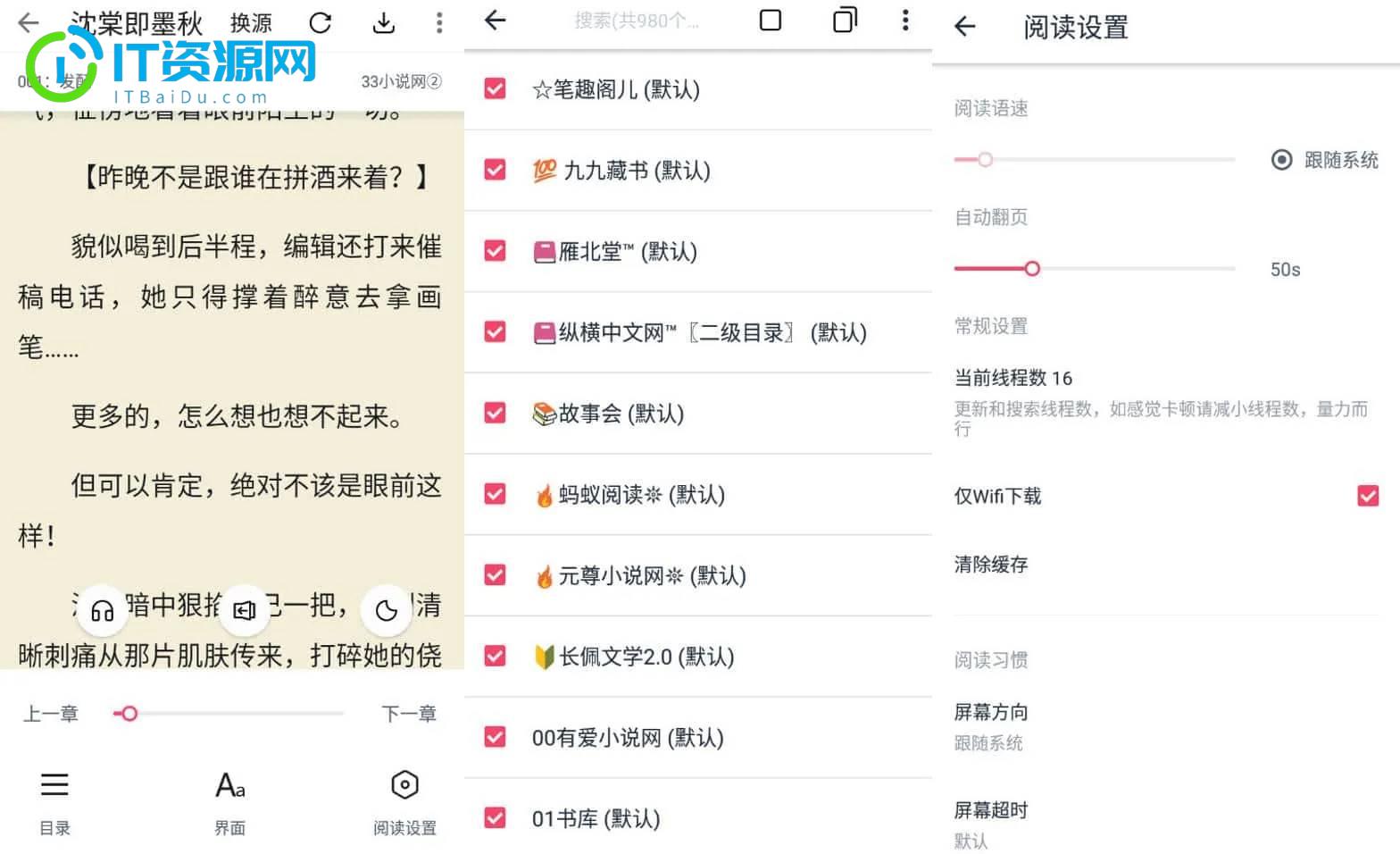1400x854 pixels.
Task: Uncheck 长佩文学2.0 source
Action: [x=495, y=657]
